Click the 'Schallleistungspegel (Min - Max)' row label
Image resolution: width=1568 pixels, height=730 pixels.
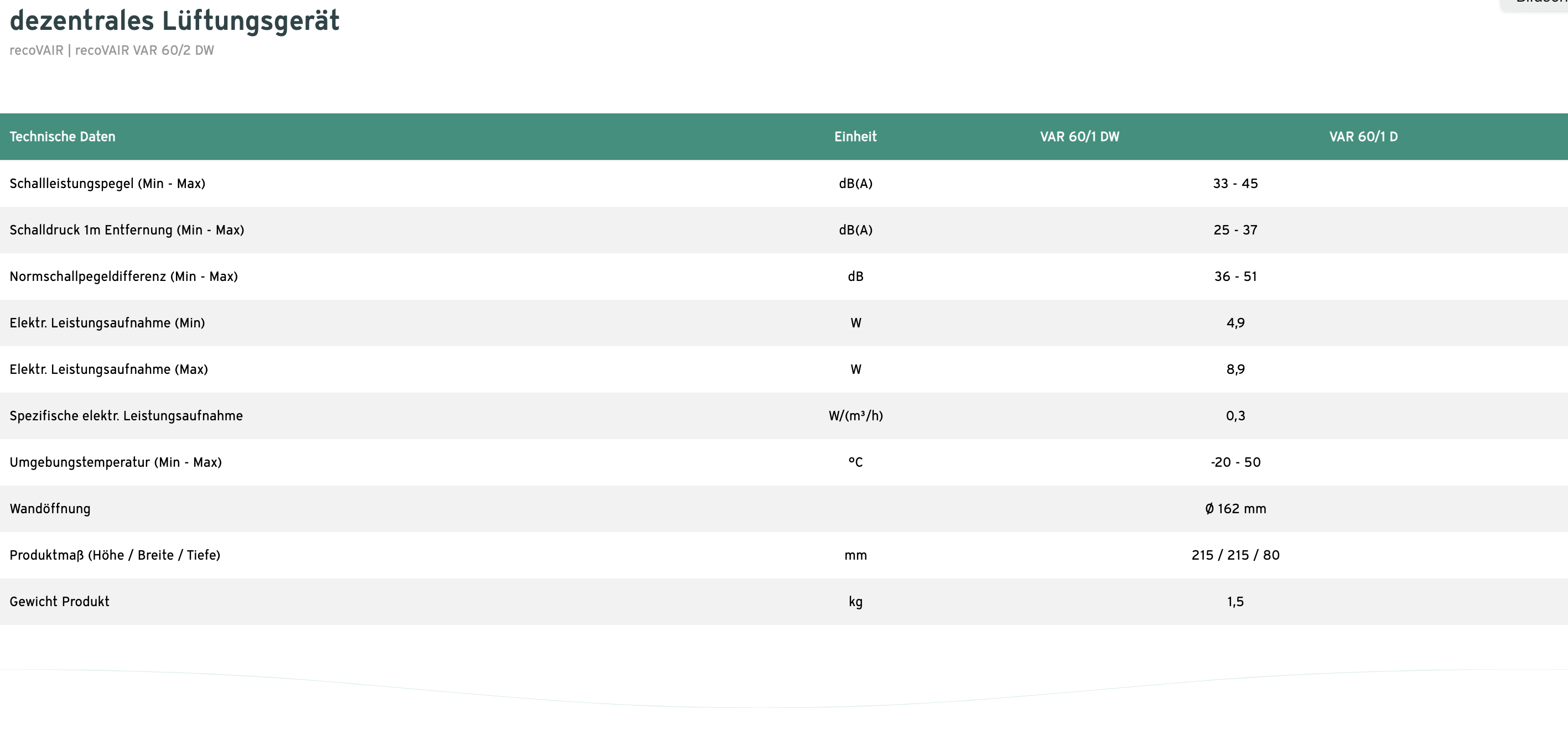[x=108, y=184]
